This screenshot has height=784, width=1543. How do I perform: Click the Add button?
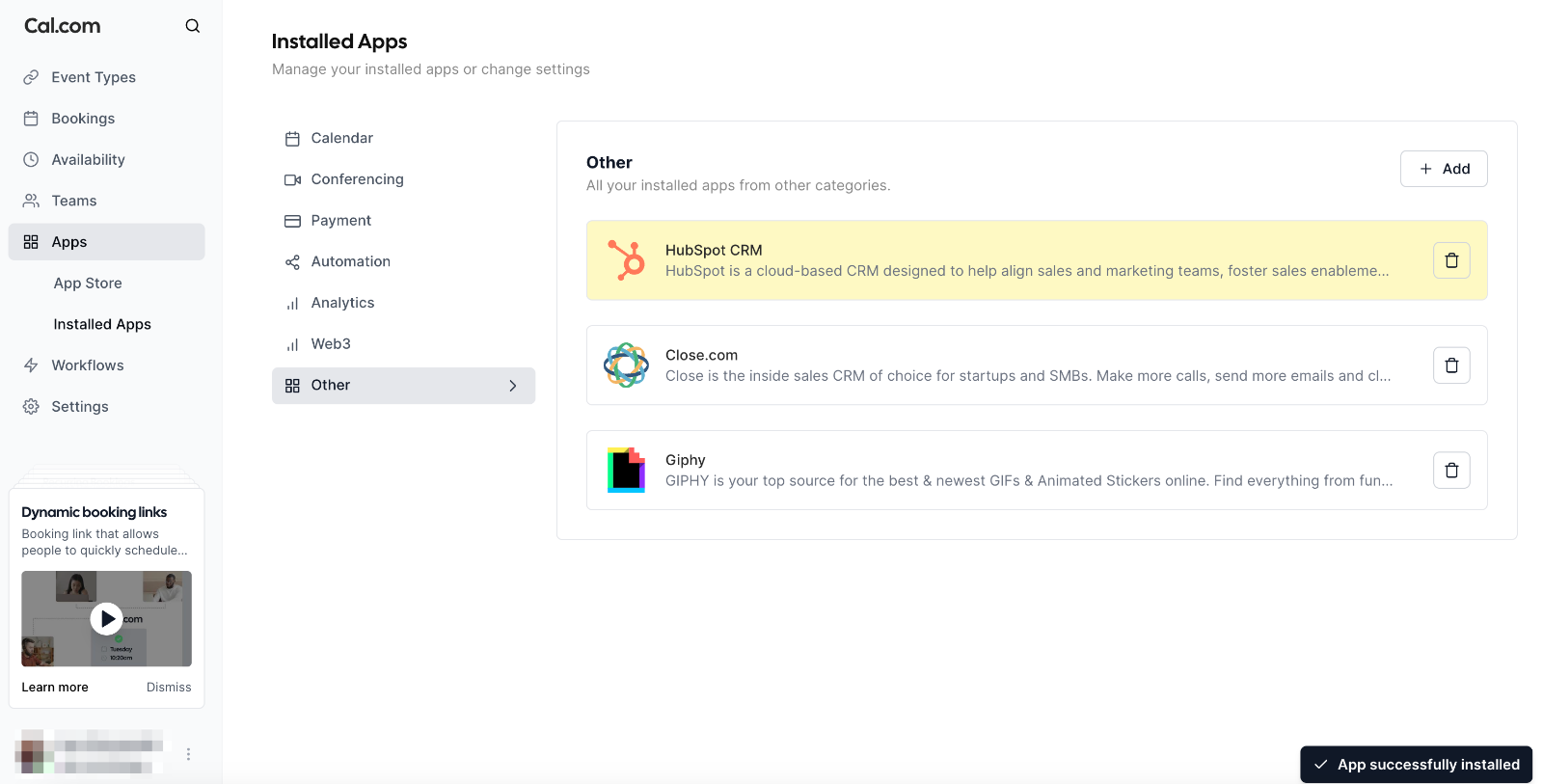[x=1444, y=169]
